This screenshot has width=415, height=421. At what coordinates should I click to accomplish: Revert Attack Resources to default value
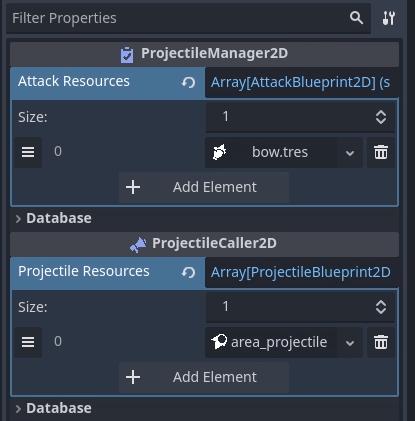point(188,82)
